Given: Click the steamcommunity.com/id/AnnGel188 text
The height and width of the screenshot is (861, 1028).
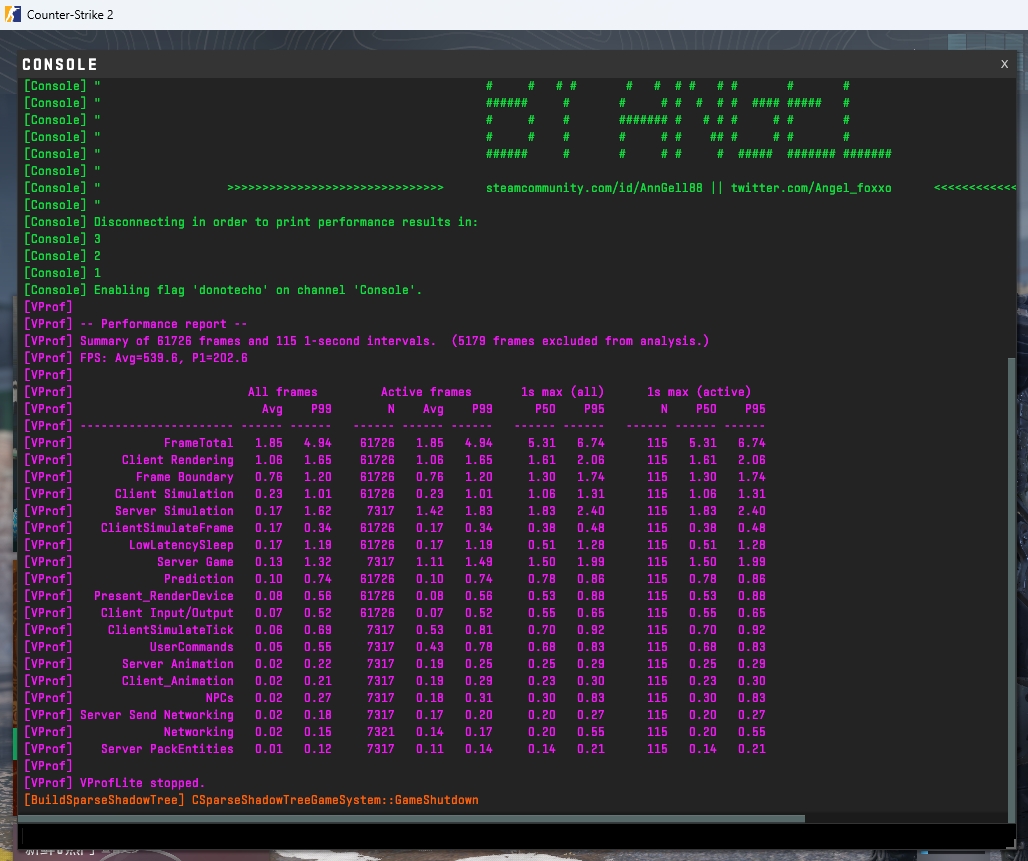Looking at the screenshot, I should (594, 188).
